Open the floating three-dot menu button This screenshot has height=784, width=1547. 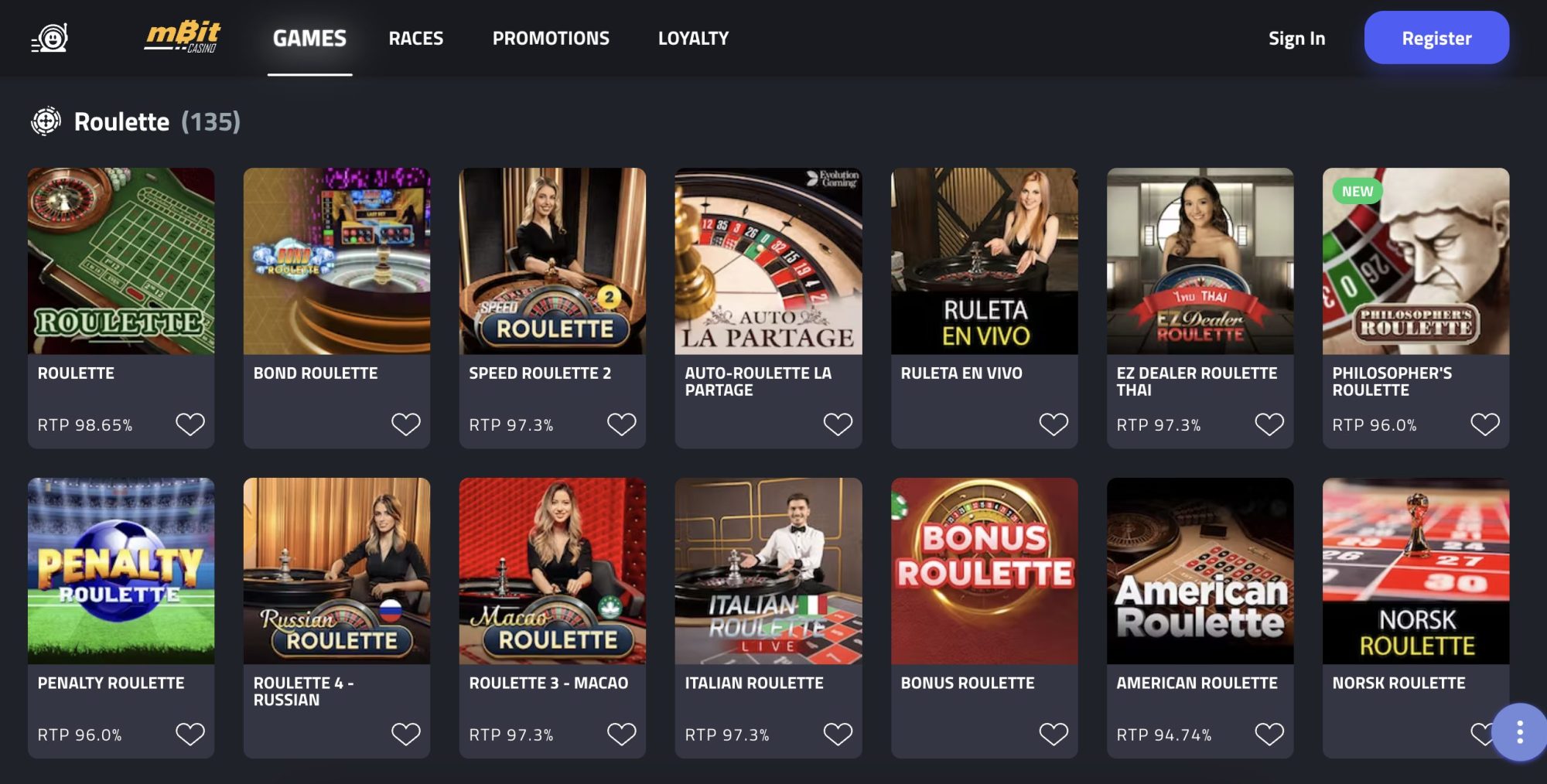coord(1519,731)
